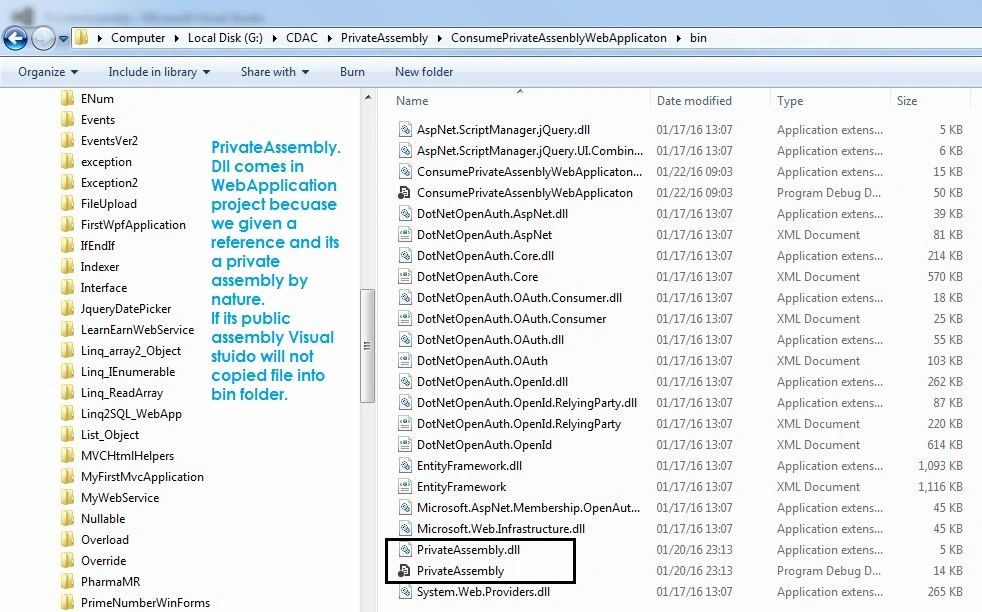Click the Back navigation arrow
The image size is (982, 612).
(x=15, y=38)
